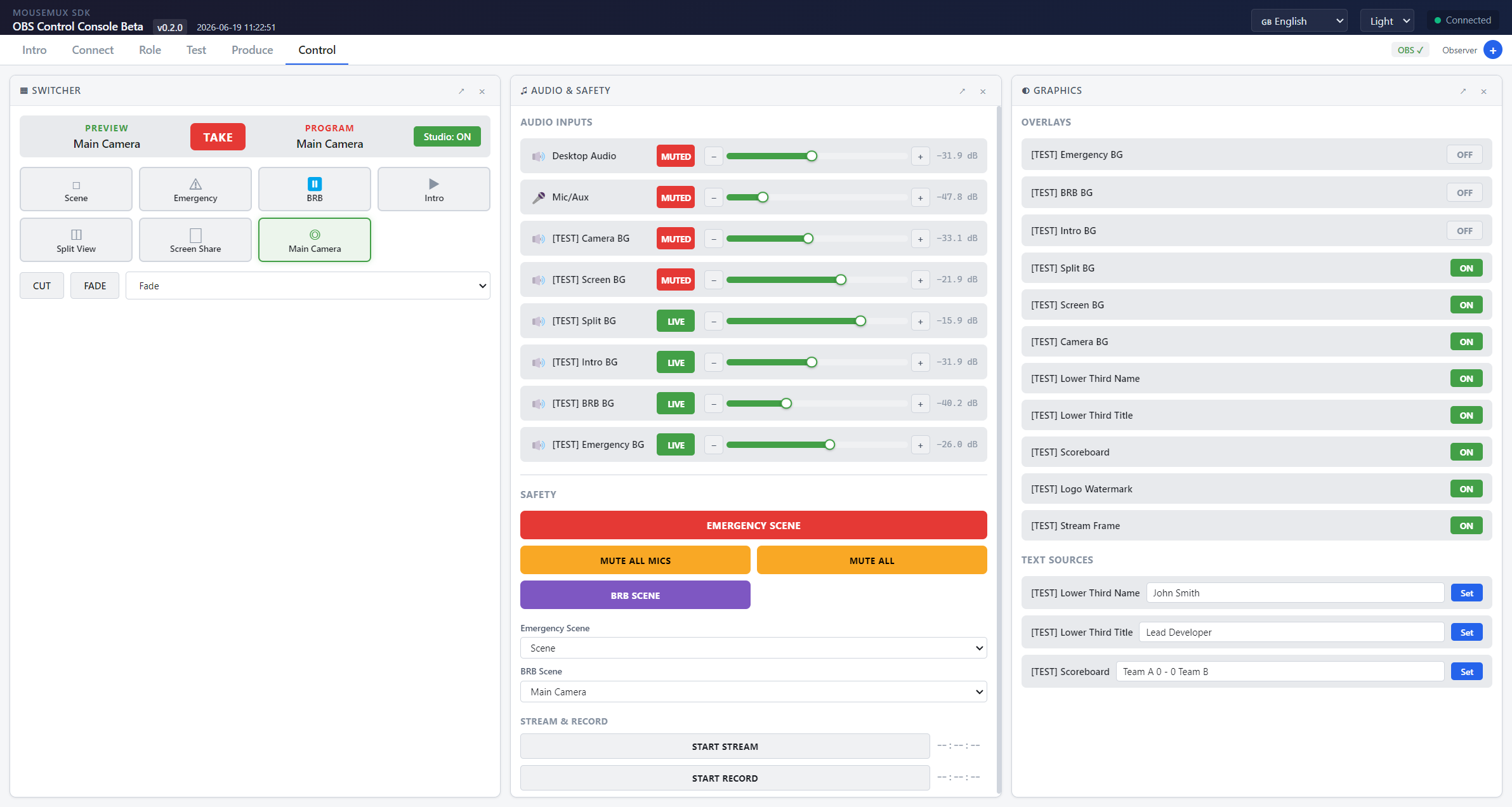Click the purple BRB SCENE button
The image size is (1512, 807).
[635, 596]
